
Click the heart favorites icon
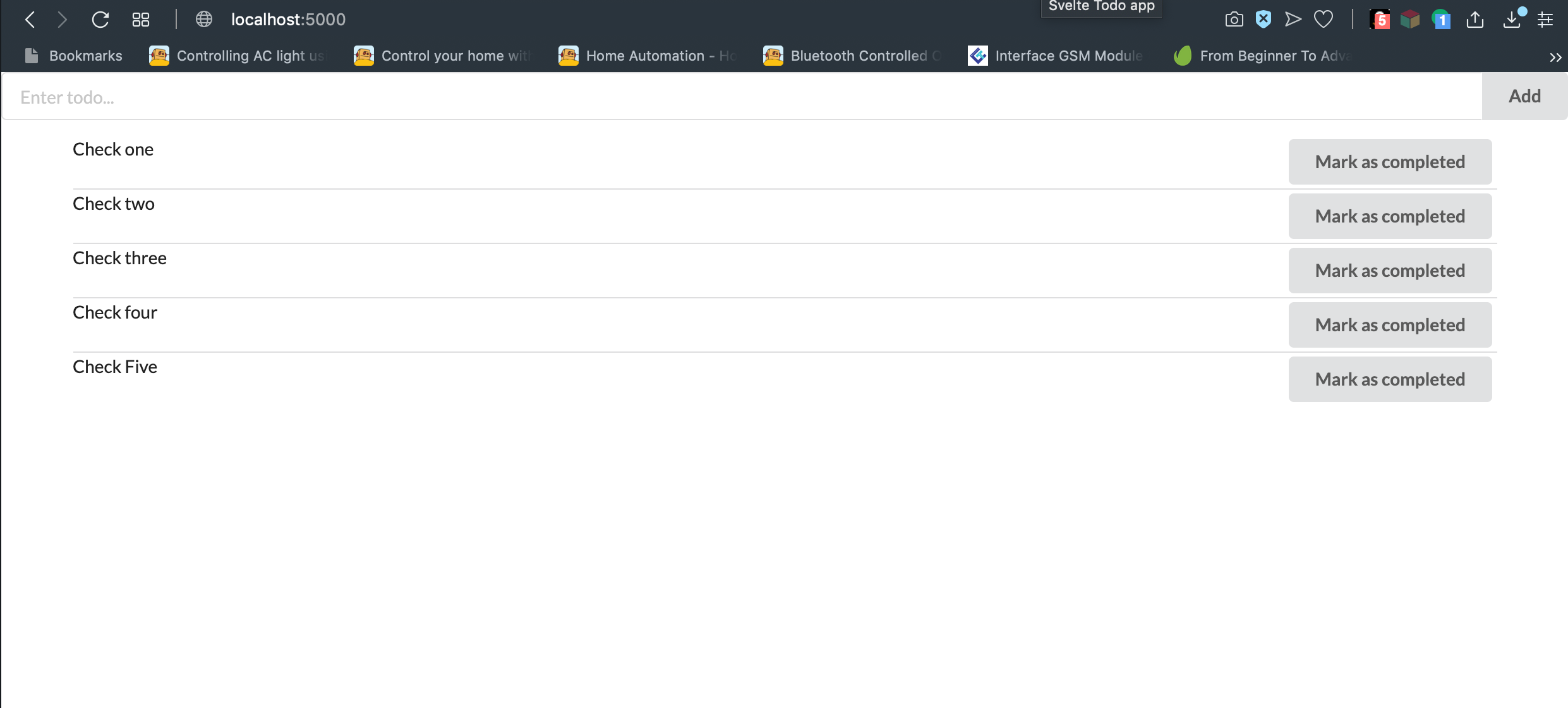tap(1324, 20)
